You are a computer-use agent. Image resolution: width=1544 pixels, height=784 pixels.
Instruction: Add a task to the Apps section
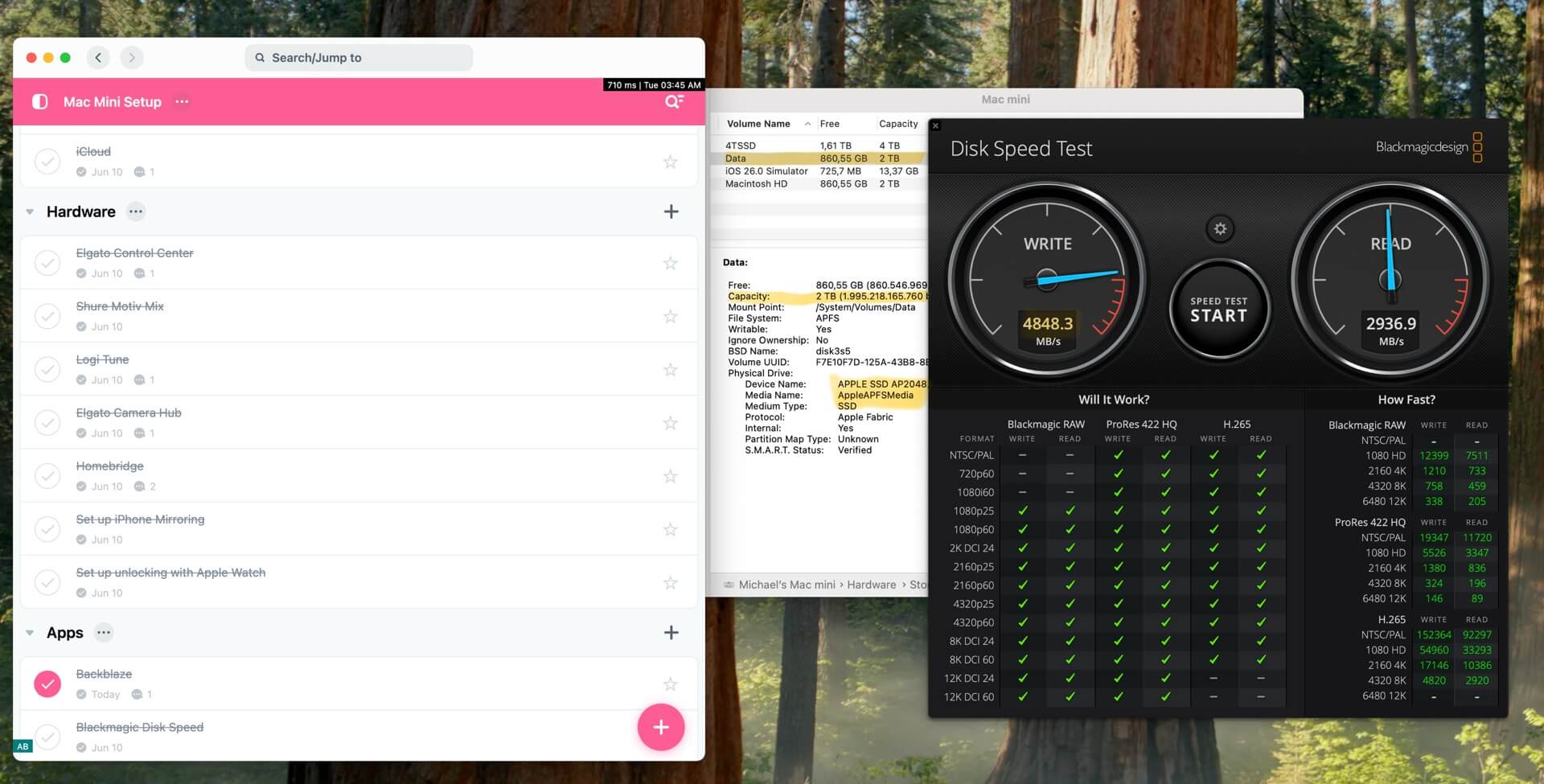(671, 633)
